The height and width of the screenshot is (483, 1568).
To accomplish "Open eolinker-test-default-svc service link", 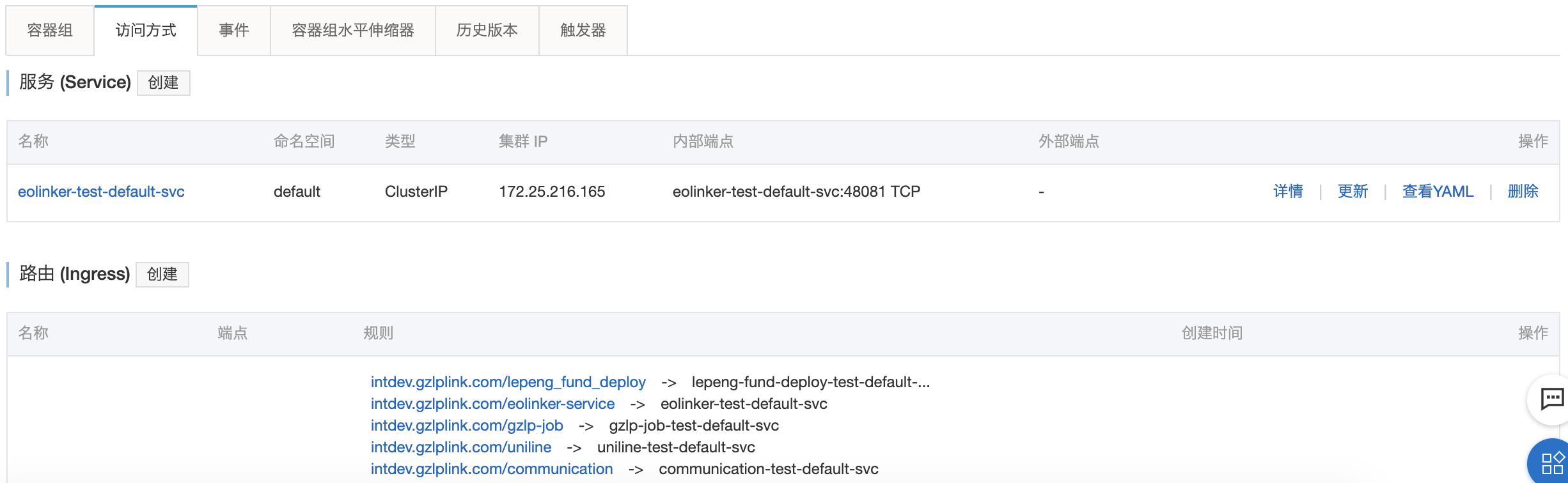I will tap(101, 192).
